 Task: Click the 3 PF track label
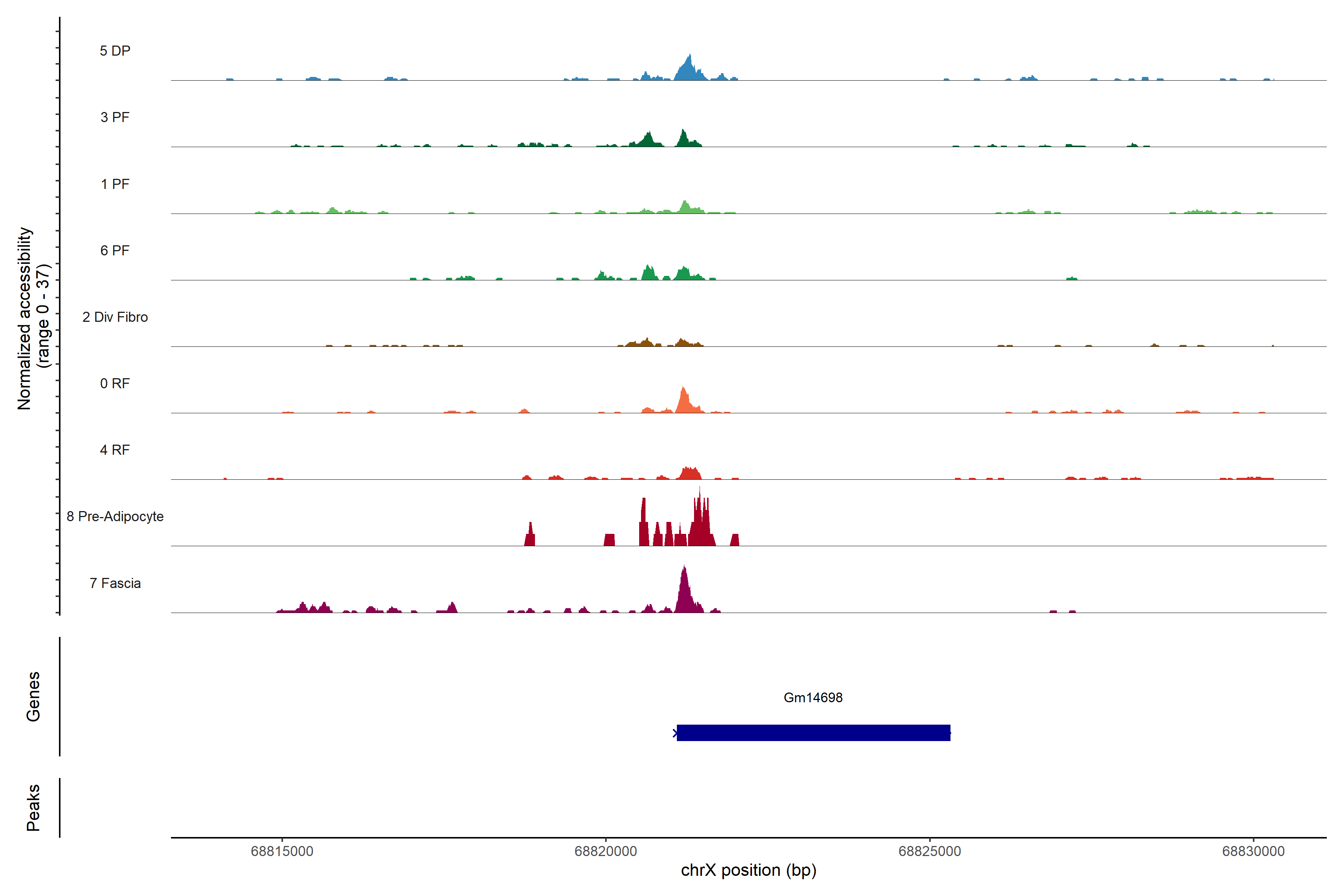click(115, 117)
